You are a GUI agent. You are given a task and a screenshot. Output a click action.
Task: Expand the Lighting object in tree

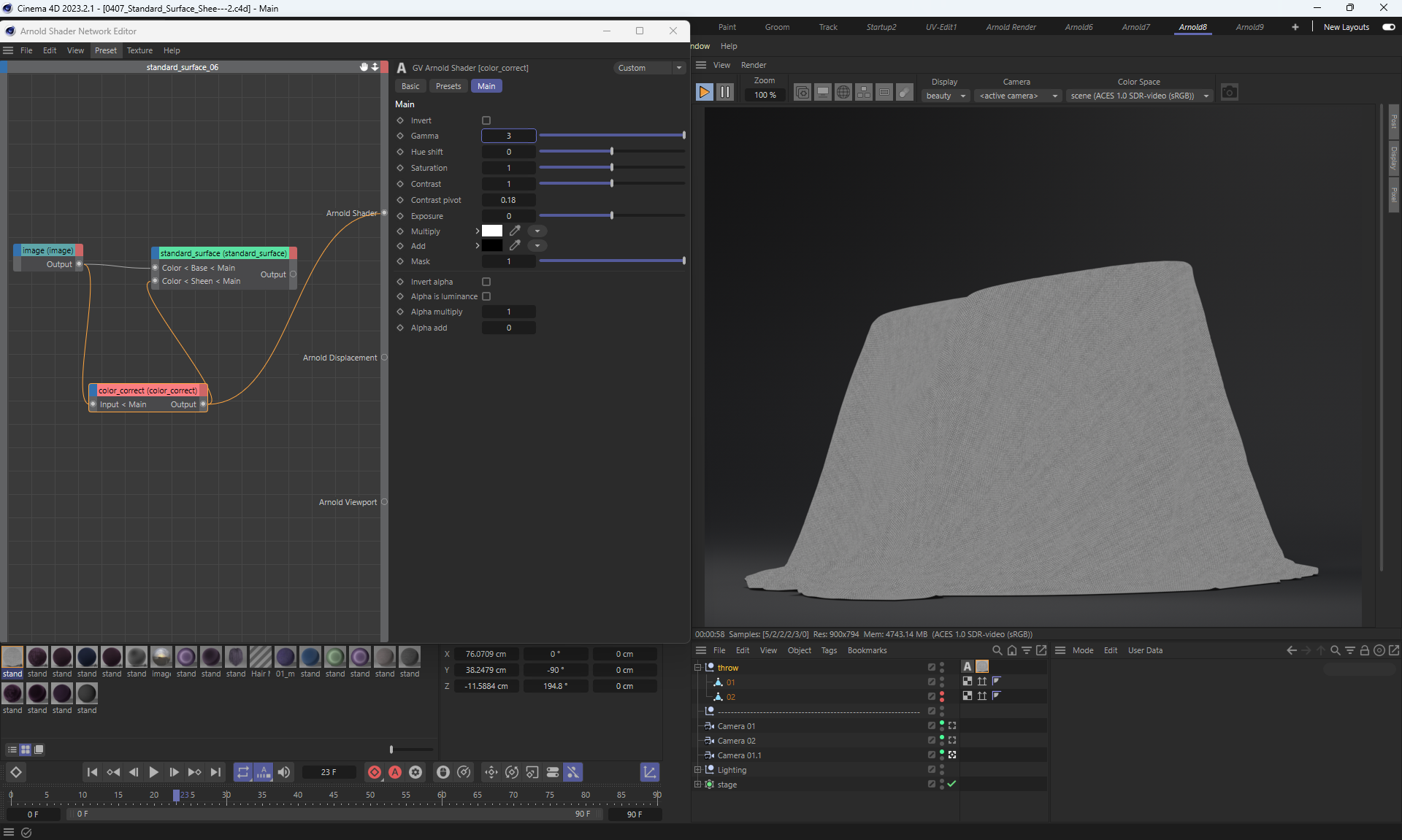(x=697, y=770)
